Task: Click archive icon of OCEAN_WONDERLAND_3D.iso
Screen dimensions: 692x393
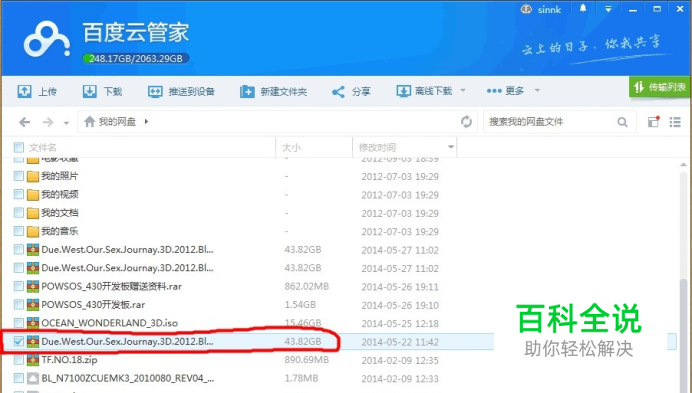Action: tap(33, 323)
